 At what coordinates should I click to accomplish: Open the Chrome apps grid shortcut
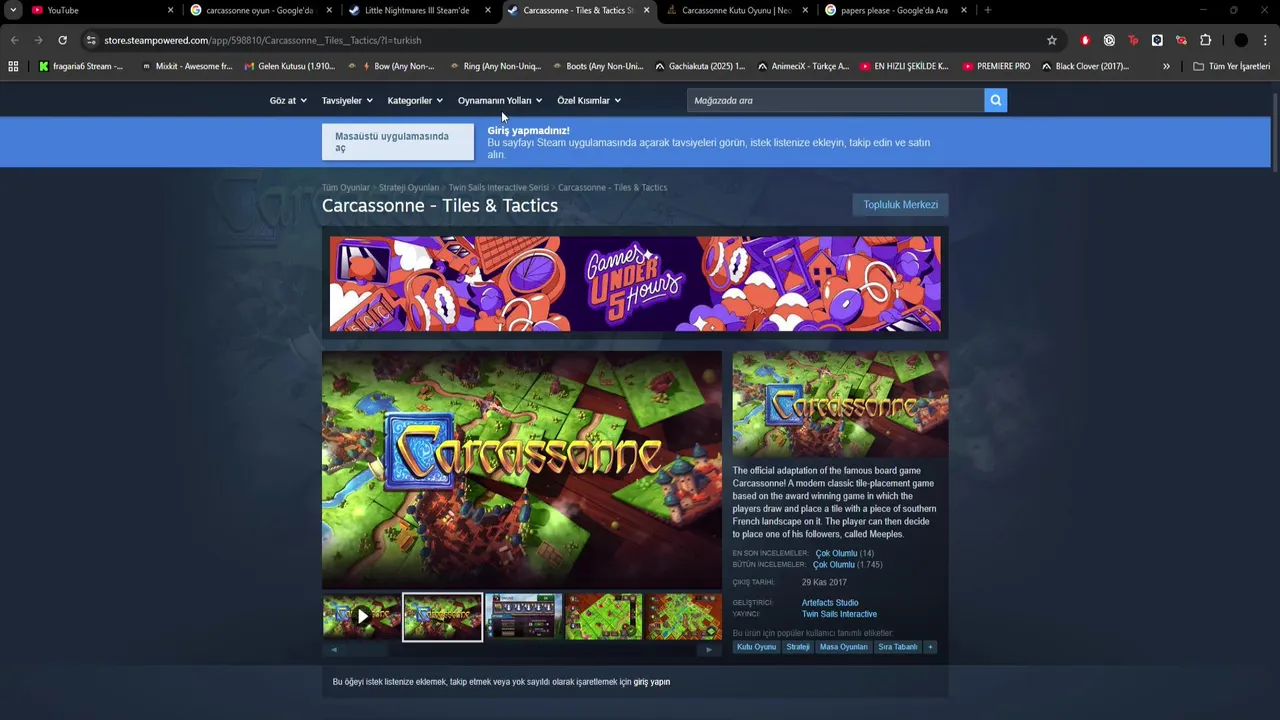click(x=13, y=66)
